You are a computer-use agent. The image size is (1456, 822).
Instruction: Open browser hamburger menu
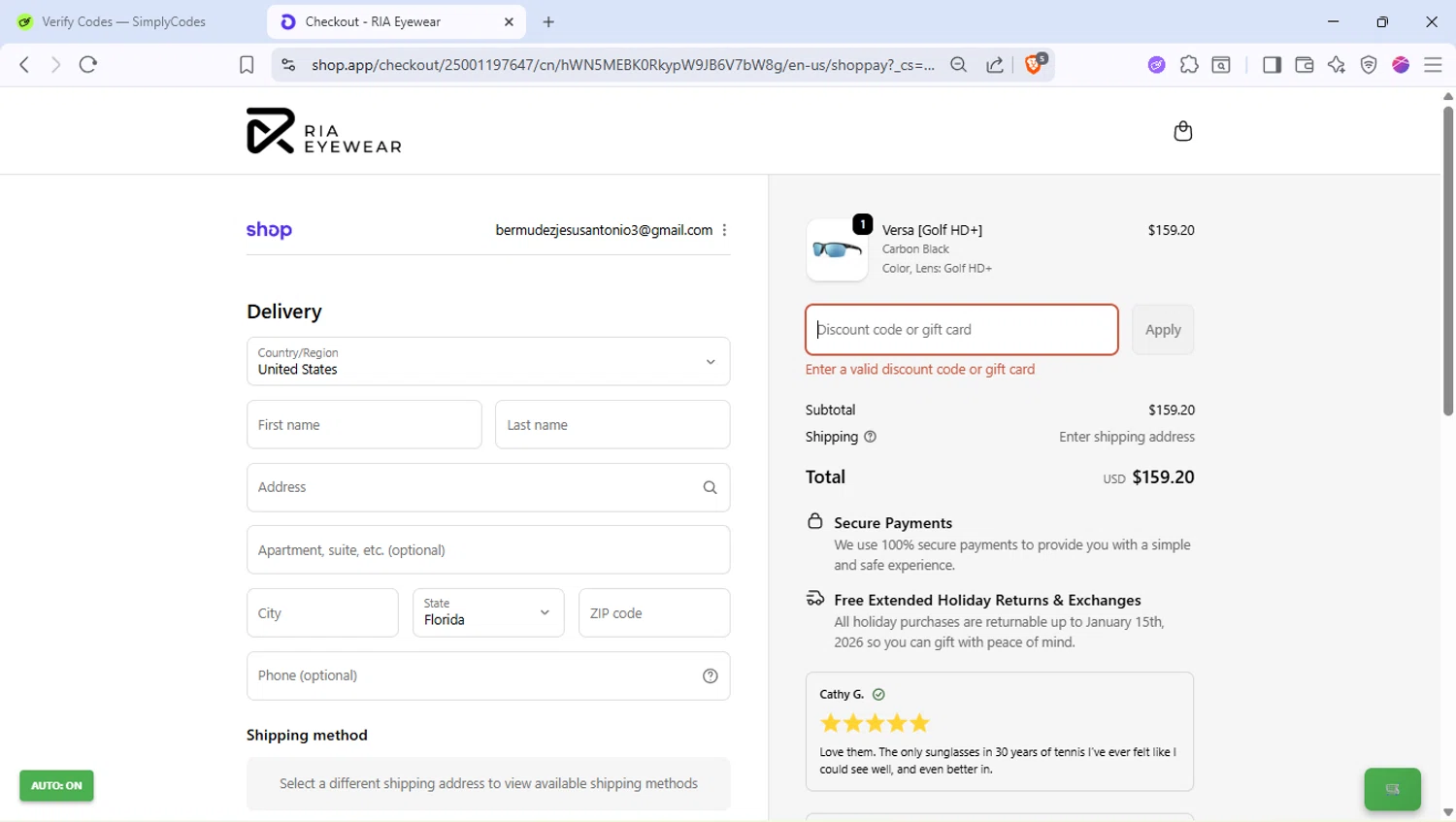coord(1433,65)
